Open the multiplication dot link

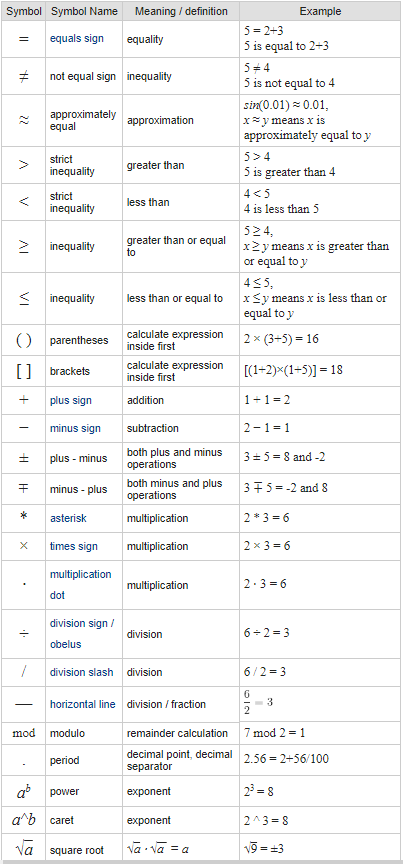80,585
